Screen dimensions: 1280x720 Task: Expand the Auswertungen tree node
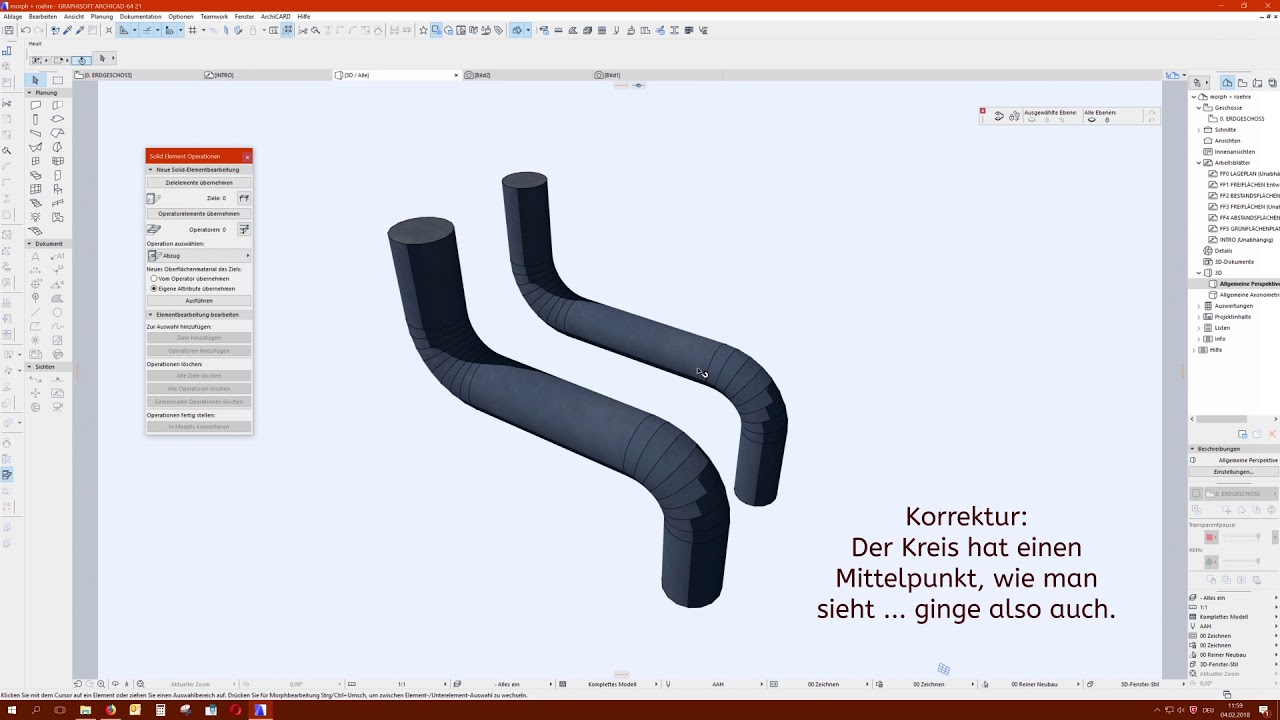tap(1199, 306)
